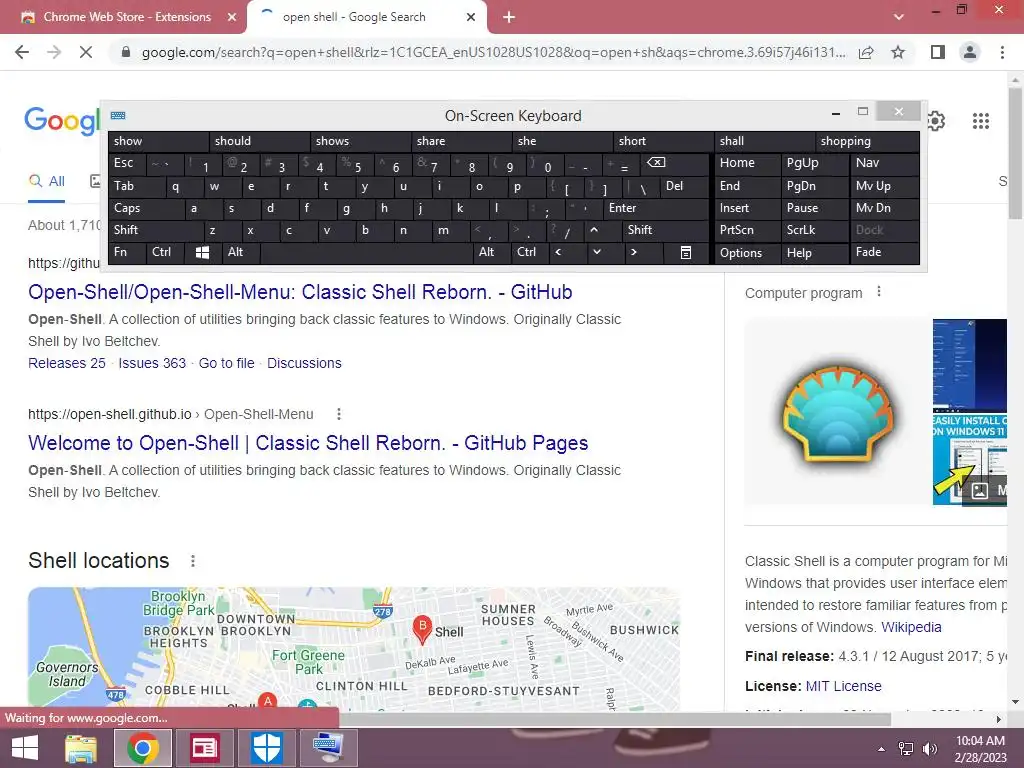The height and width of the screenshot is (768, 1024).
Task: Select the All search filter tab
Action: click(46, 181)
